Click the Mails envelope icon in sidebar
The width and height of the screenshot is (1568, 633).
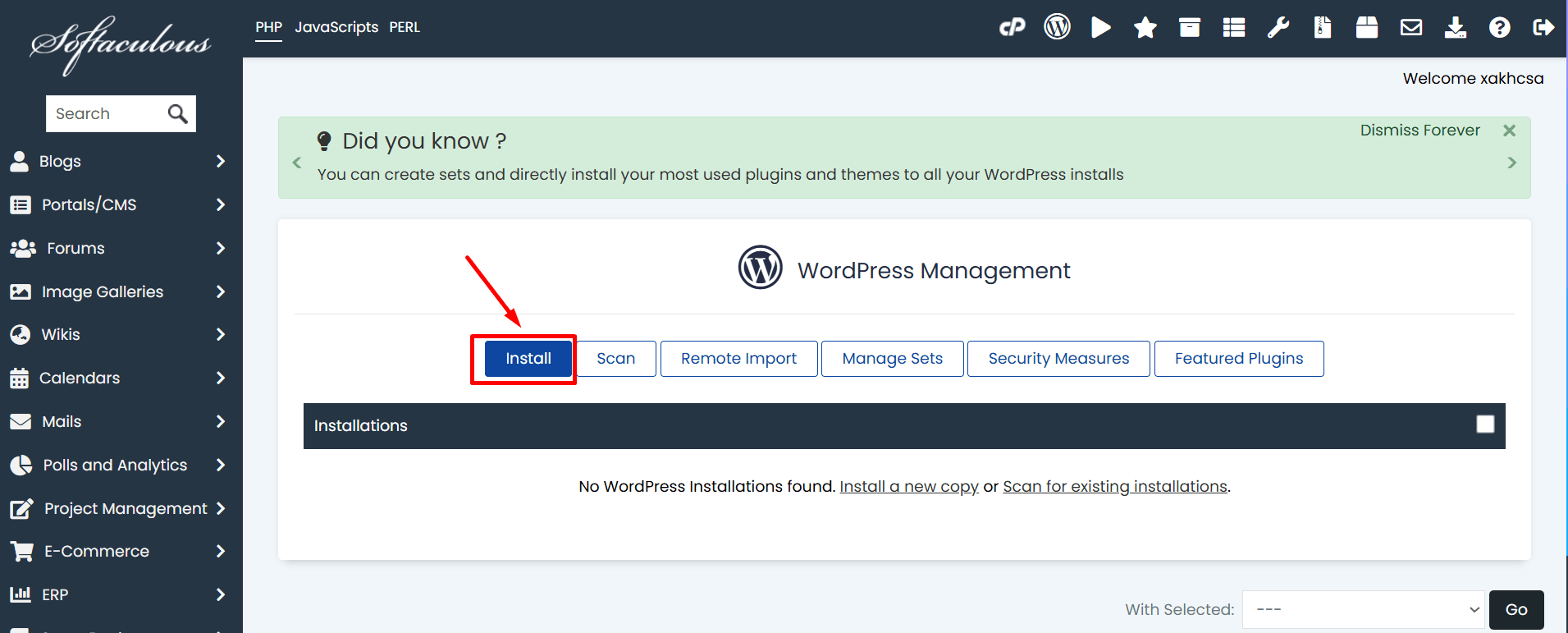(21, 421)
